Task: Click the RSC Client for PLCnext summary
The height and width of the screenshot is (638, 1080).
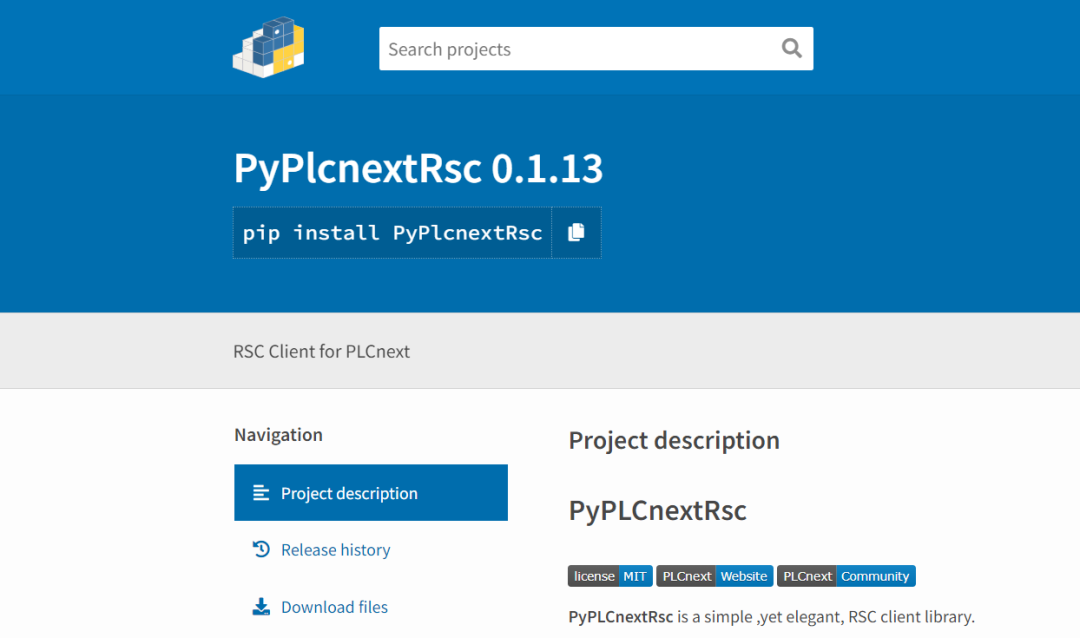Action: (321, 351)
